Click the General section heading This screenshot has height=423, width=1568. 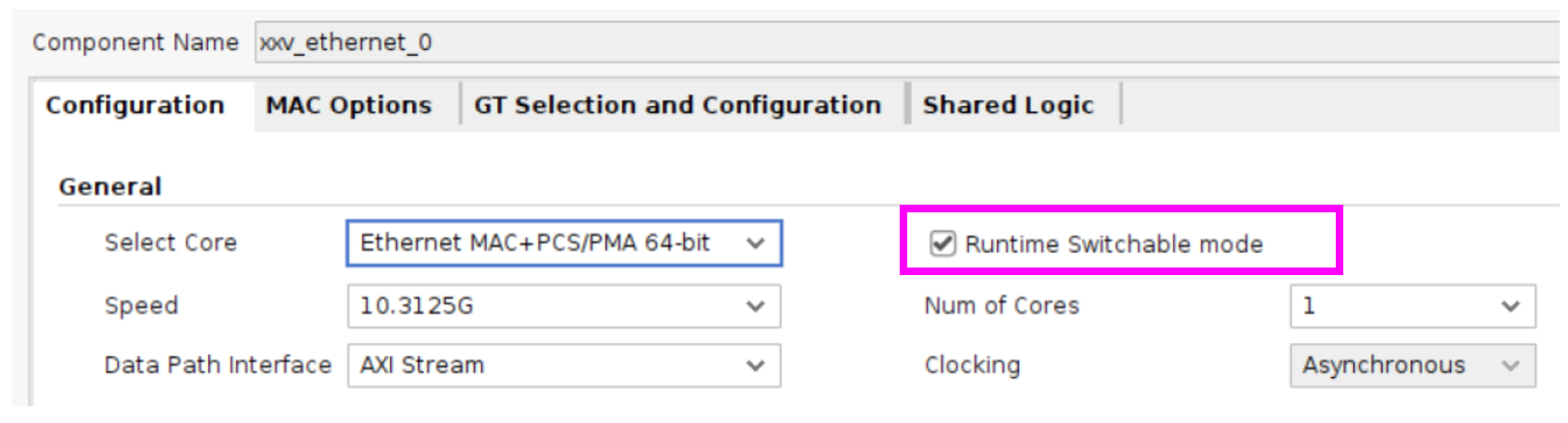110,186
